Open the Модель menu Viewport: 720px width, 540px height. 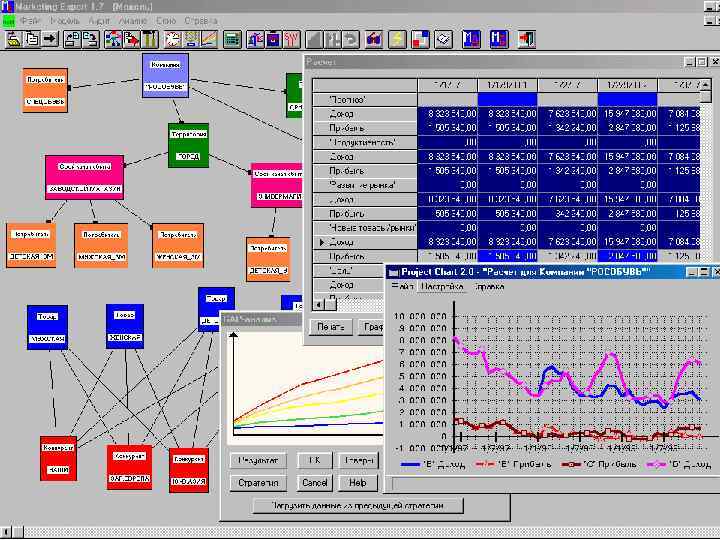click(x=64, y=21)
